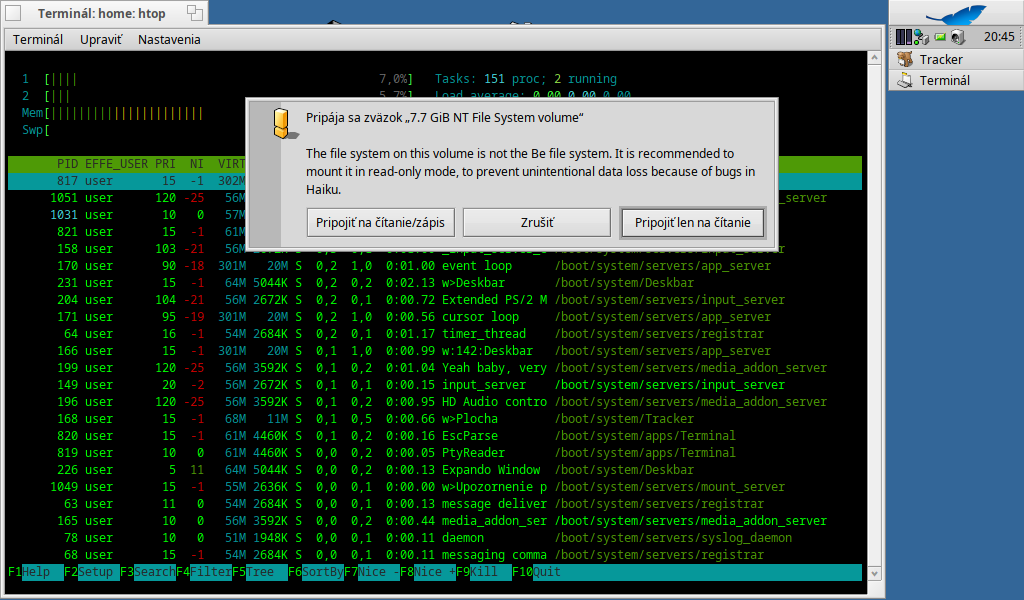Select process row 'EscParse'
Viewport: 1024px width, 600px height.
[435, 435]
